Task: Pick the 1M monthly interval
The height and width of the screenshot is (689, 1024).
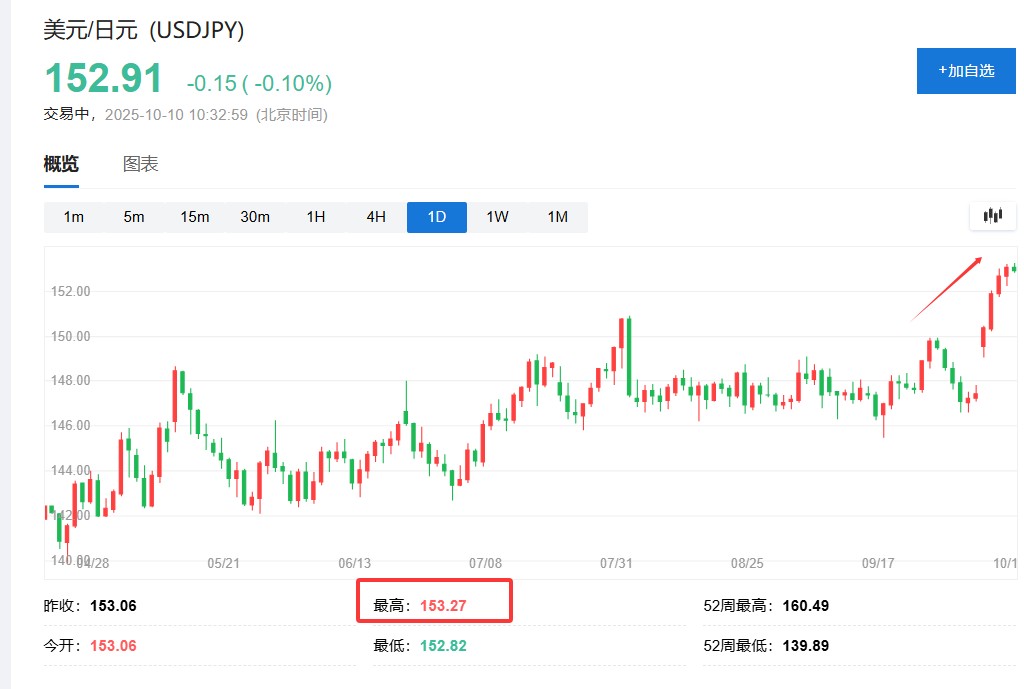Action: click(x=557, y=217)
